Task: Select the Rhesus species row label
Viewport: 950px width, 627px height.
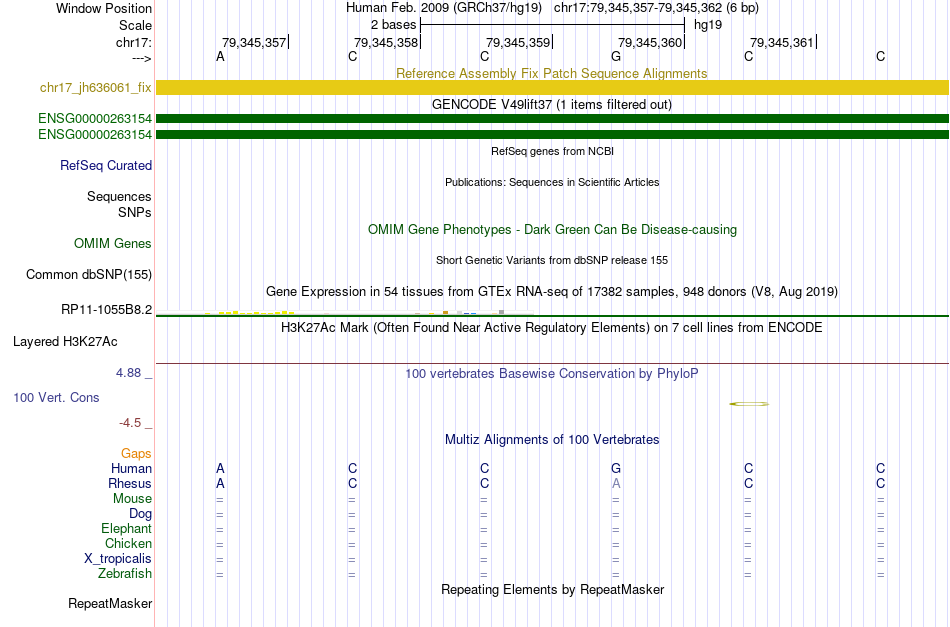Action: coord(130,483)
